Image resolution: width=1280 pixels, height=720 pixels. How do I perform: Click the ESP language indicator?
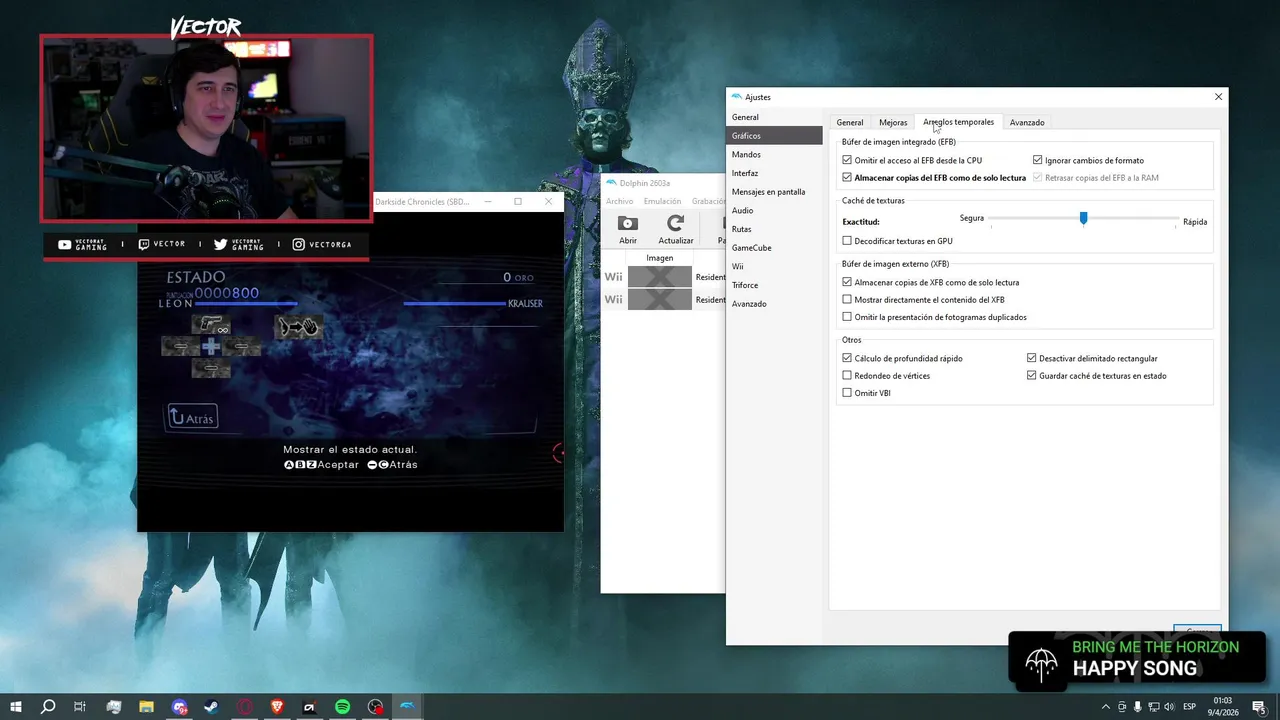coord(1191,707)
